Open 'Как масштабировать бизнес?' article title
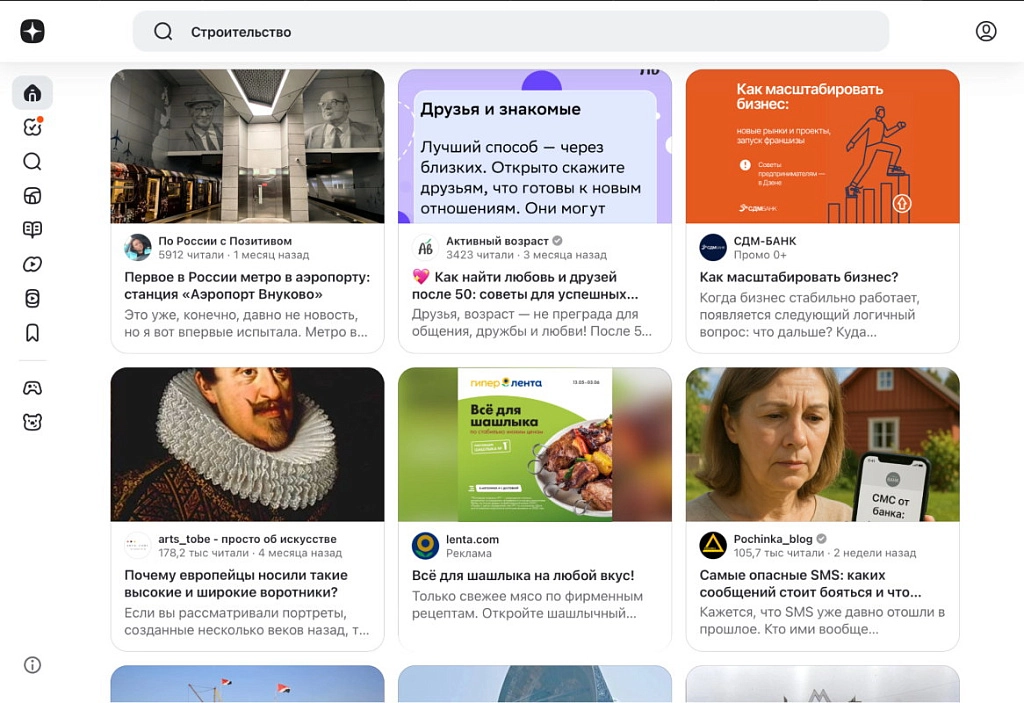1024x703 pixels. pyautogui.click(x=798, y=277)
